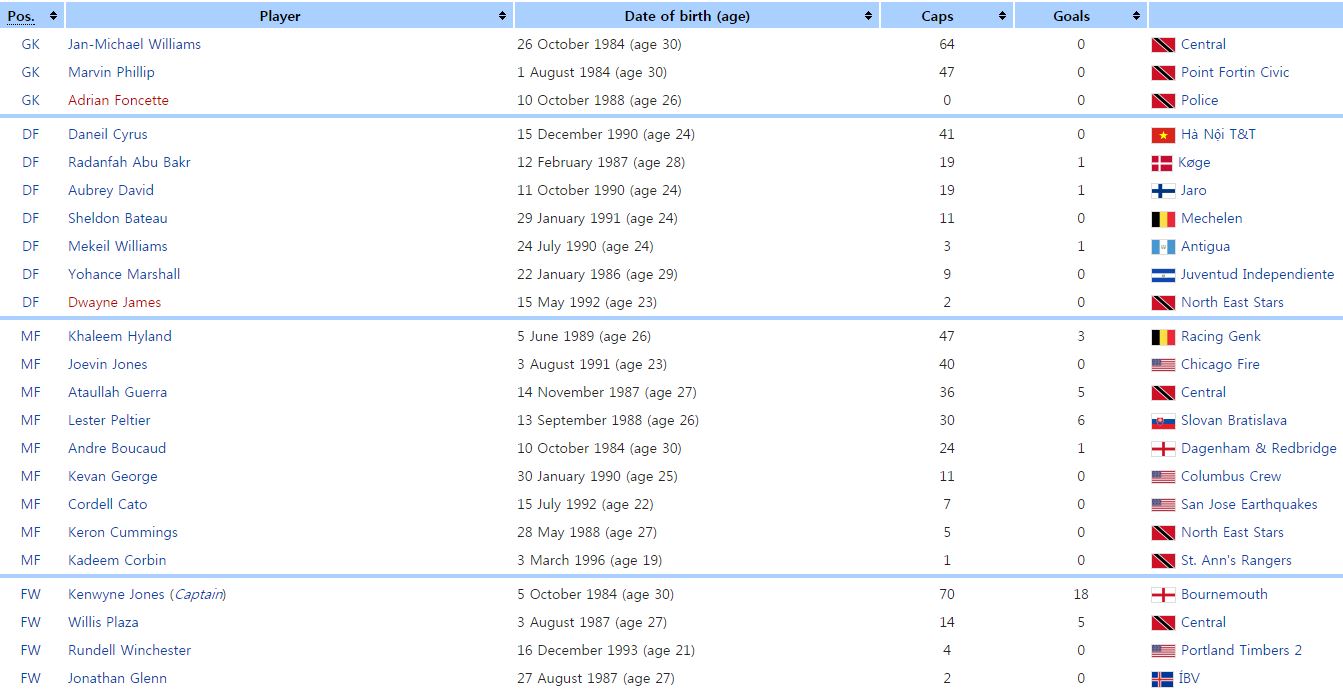Click USA flag icon next to Chicago Fire

click(1163, 365)
